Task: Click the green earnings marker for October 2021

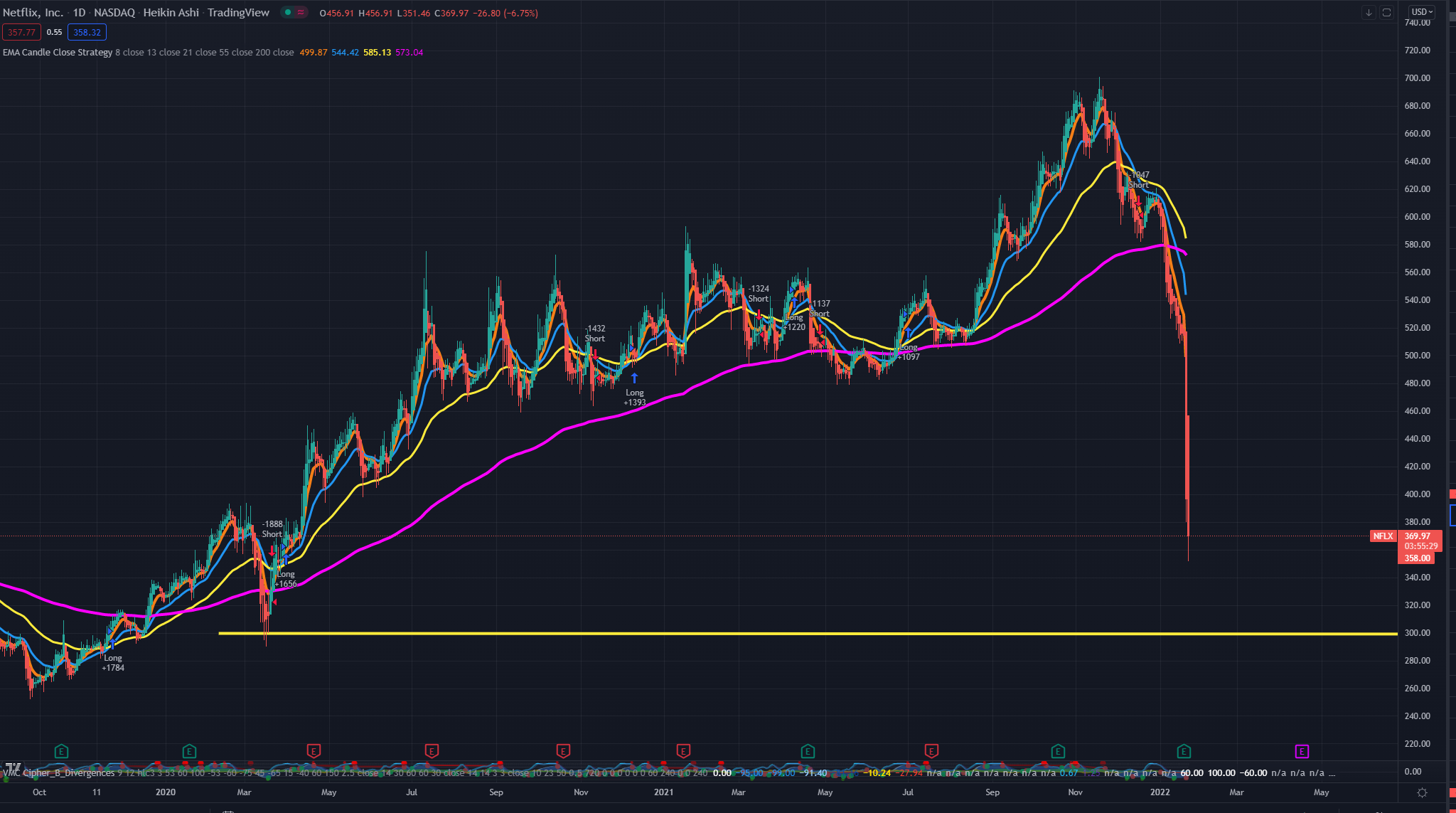Action: tap(1058, 751)
